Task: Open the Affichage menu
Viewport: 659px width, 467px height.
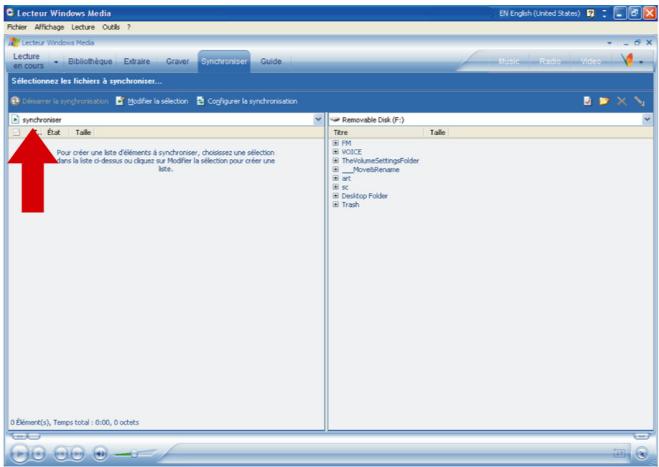Action: point(49,27)
